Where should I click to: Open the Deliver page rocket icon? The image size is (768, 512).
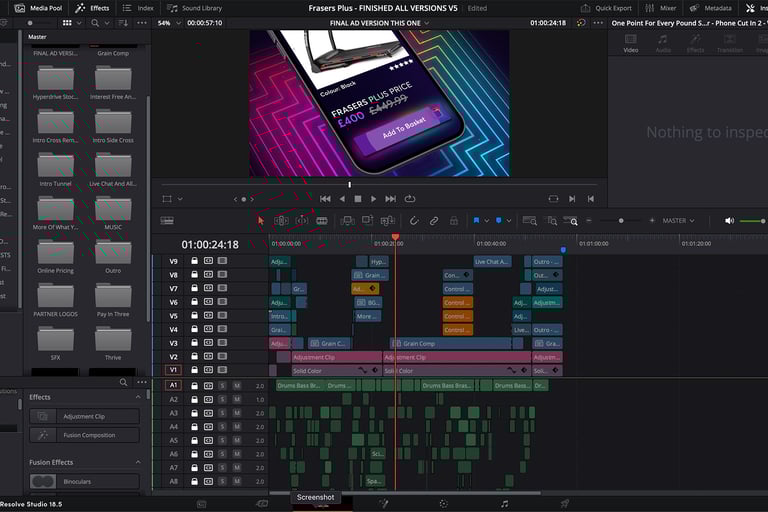point(565,503)
